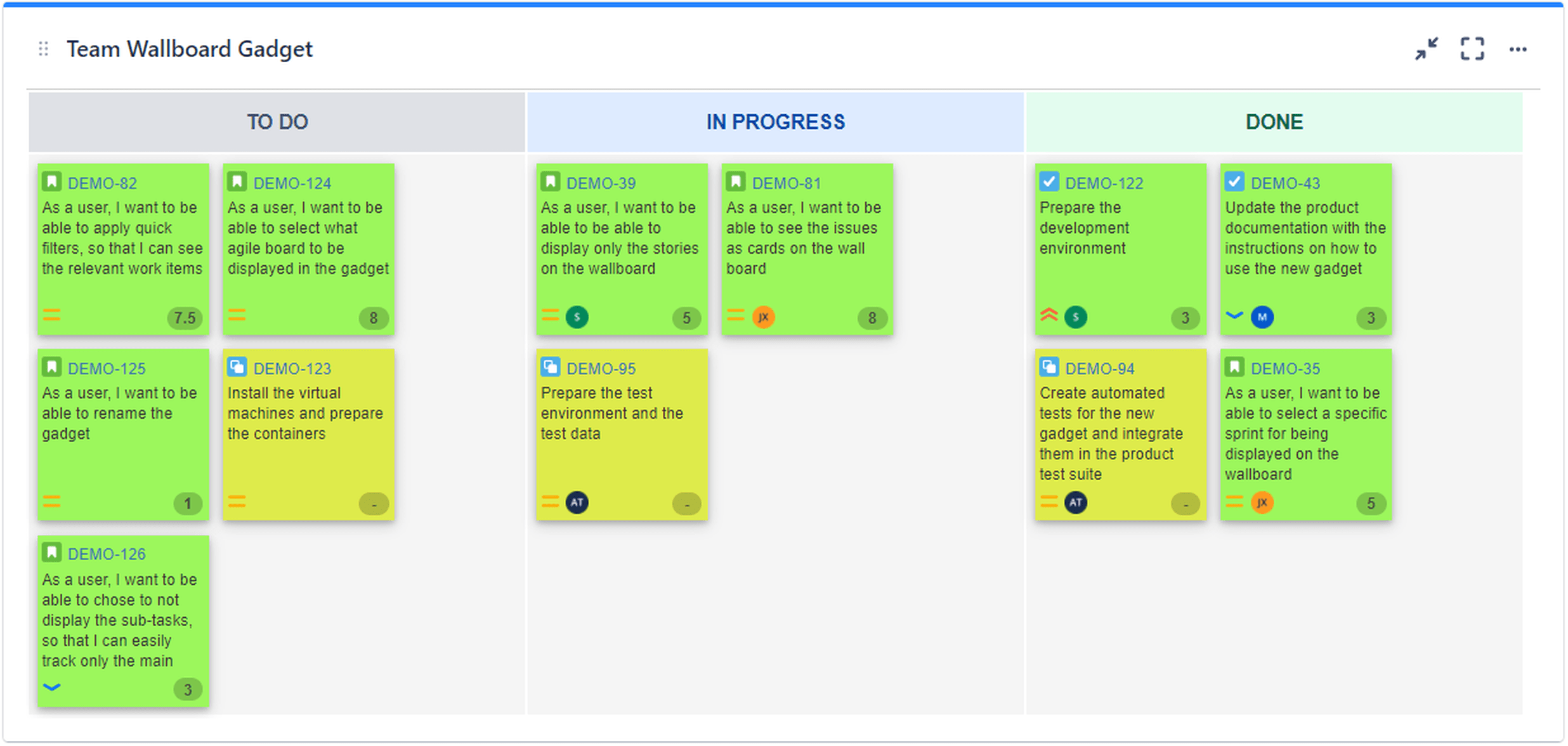The image size is (1568, 746).
Task: Select the JX avatar on DEMO-81
Action: click(763, 317)
